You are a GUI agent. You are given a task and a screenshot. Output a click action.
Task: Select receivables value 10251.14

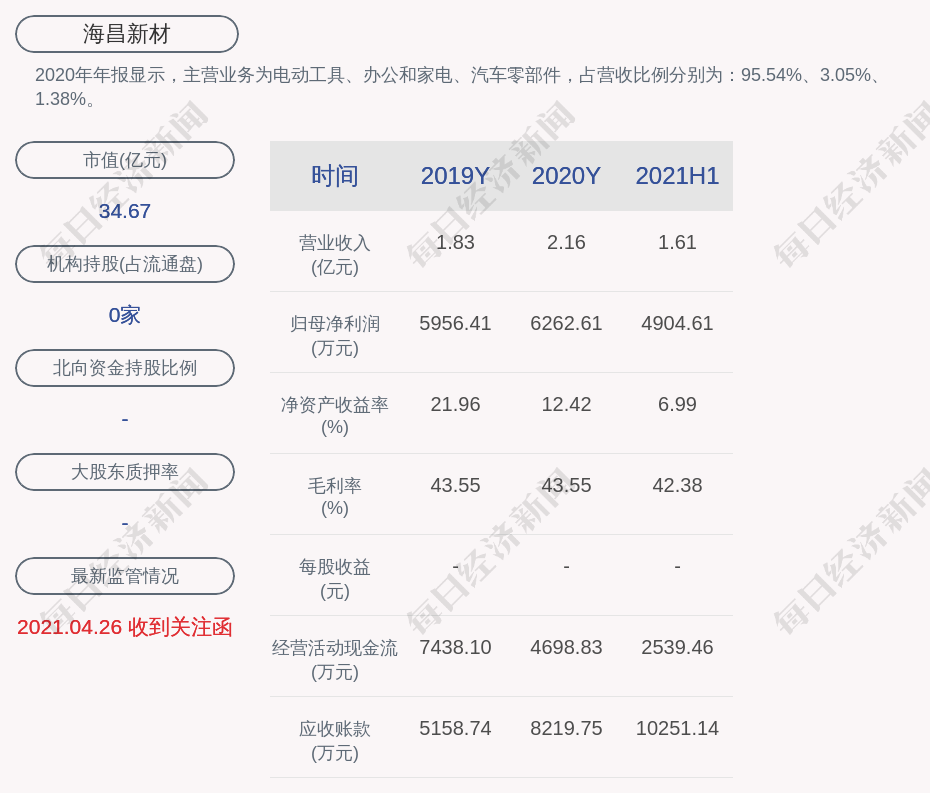coord(677,728)
